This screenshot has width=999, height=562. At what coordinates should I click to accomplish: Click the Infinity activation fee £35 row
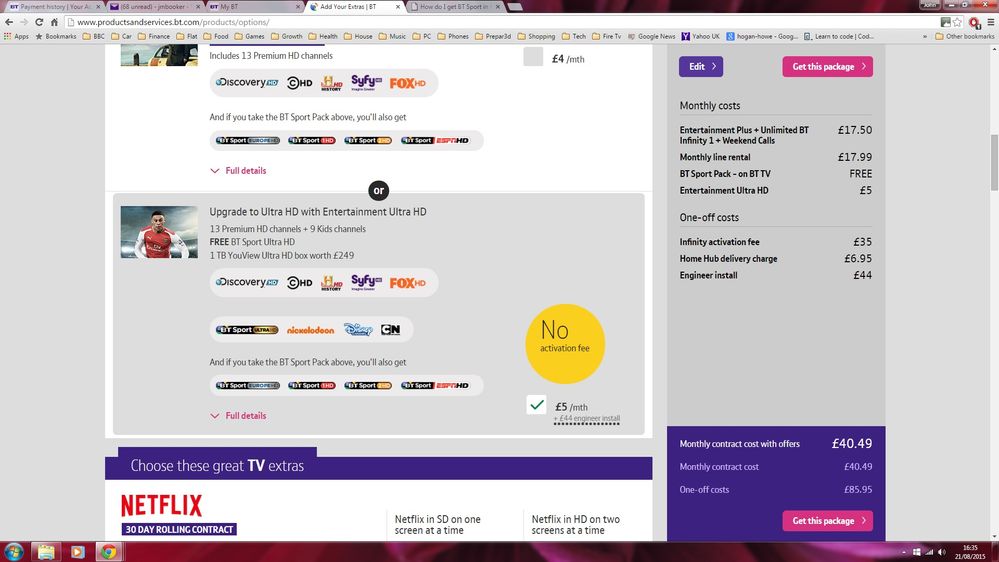775,242
